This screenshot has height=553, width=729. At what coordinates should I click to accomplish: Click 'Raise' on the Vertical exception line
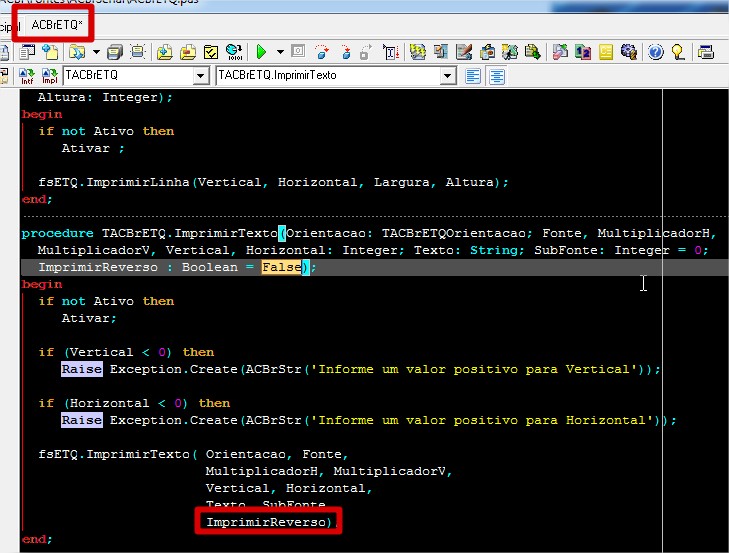[x=82, y=369]
